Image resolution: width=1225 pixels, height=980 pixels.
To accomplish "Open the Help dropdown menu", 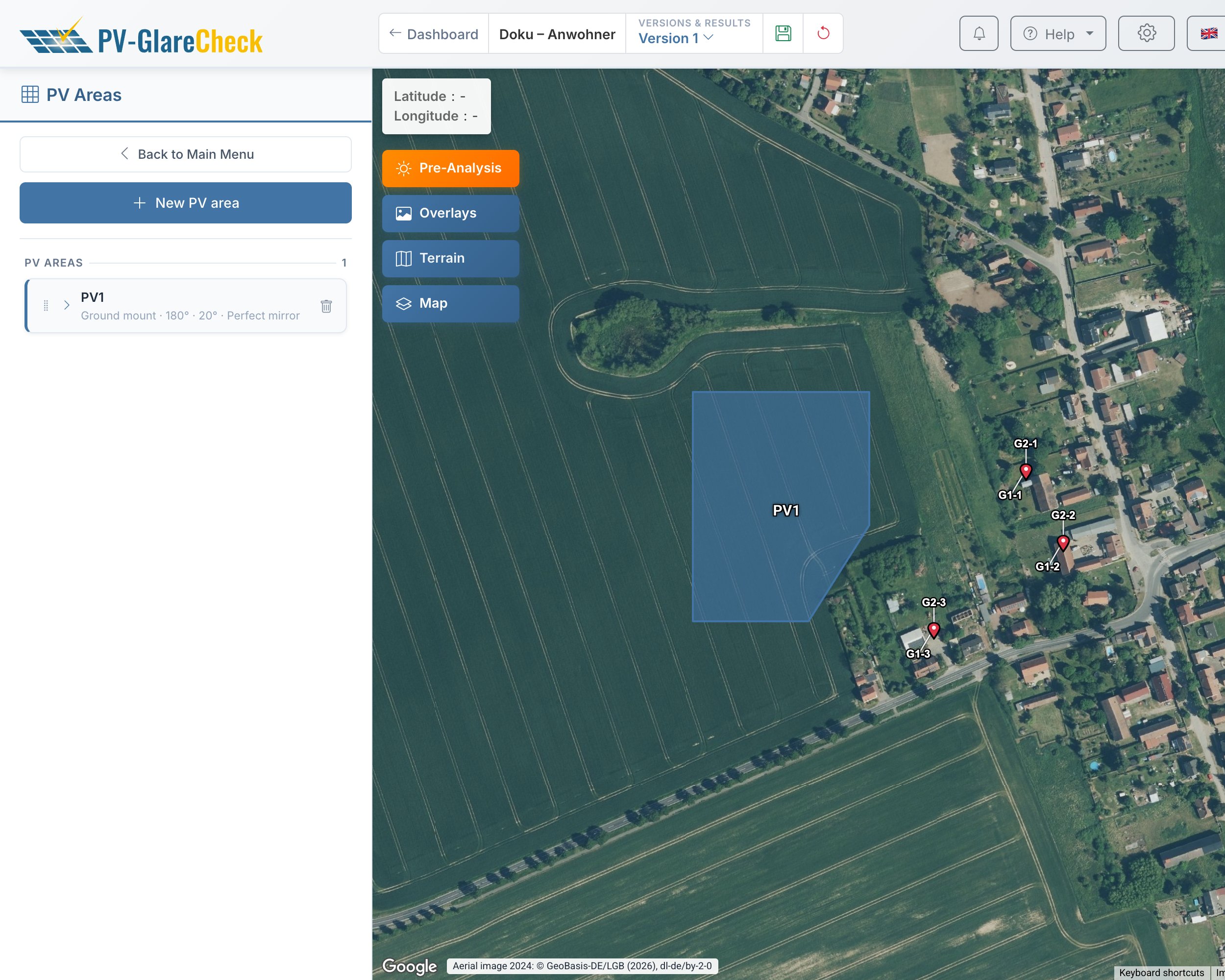I will pyautogui.click(x=1058, y=33).
